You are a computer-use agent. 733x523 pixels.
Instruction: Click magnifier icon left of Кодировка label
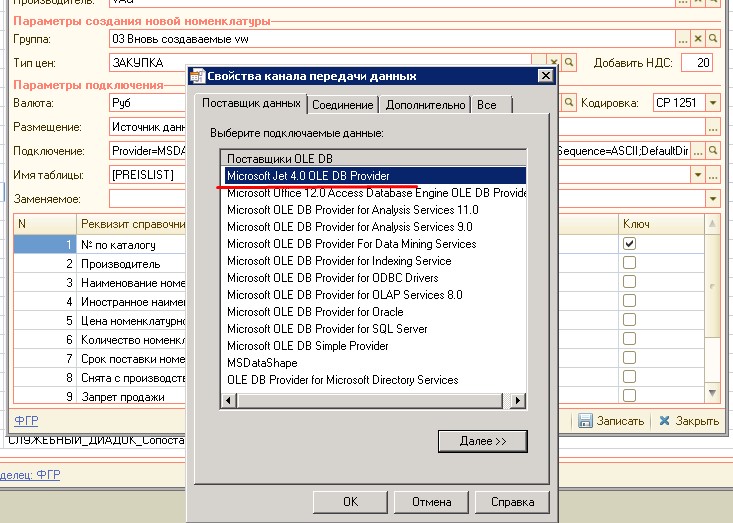pyautogui.click(x=569, y=102)
